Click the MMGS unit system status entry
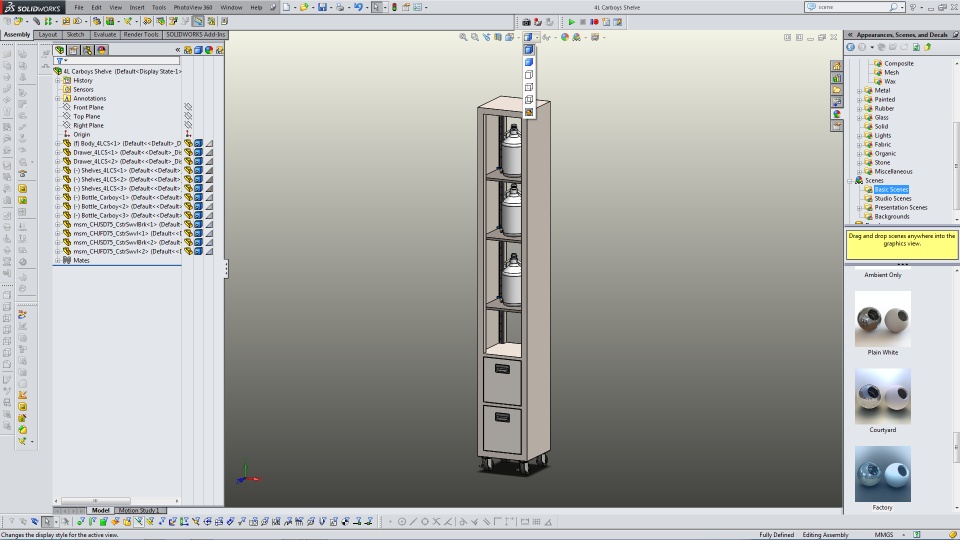Screen dimensions: 960x540 click(x=883, y=534)
